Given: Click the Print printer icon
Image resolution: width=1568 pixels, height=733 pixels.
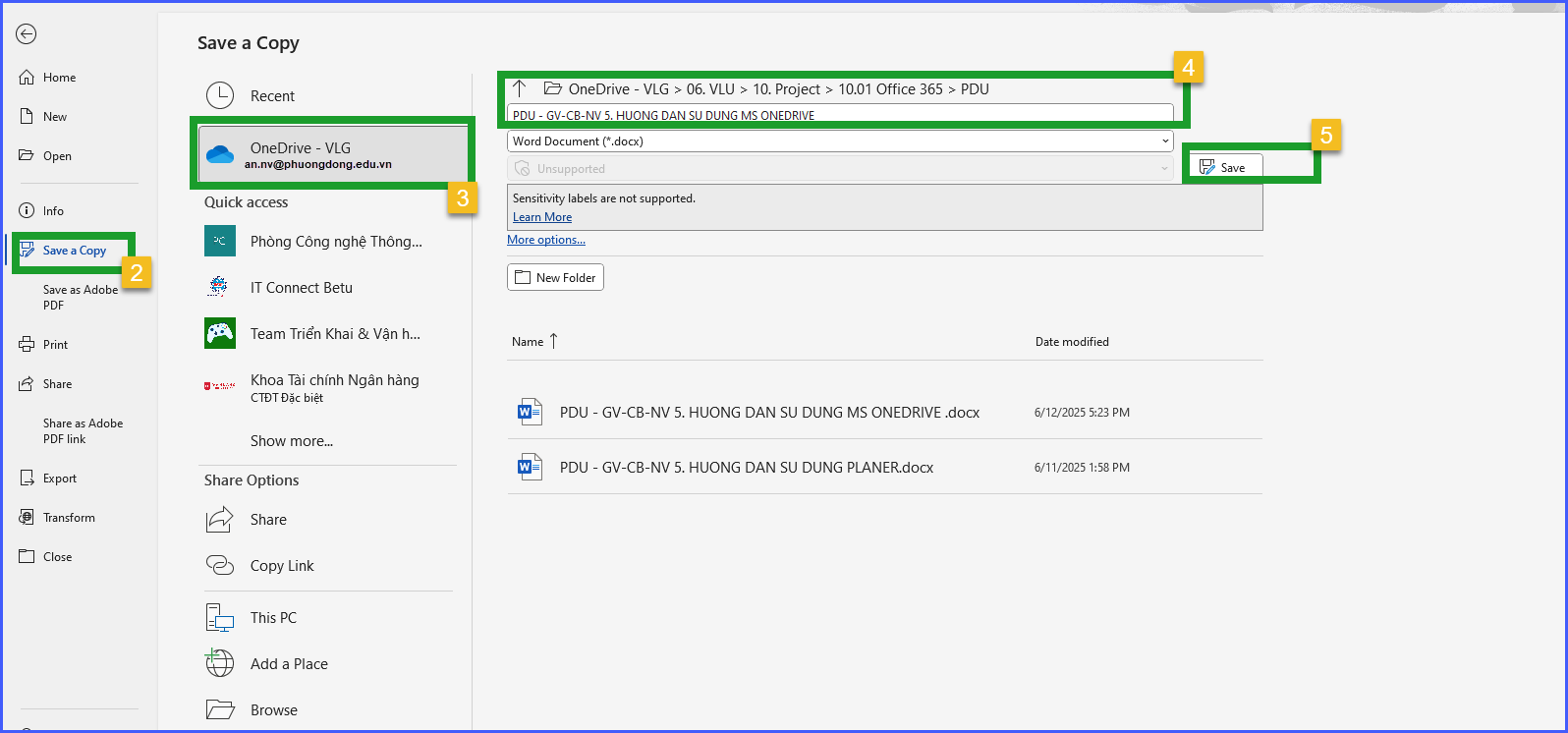Looking at the screenshot, I should (x=27, y=345).
